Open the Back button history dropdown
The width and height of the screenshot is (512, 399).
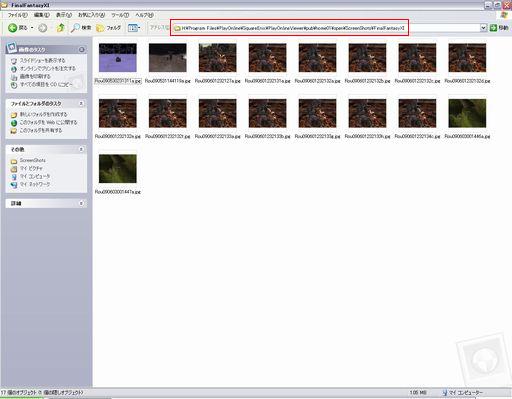click(32, 28)
